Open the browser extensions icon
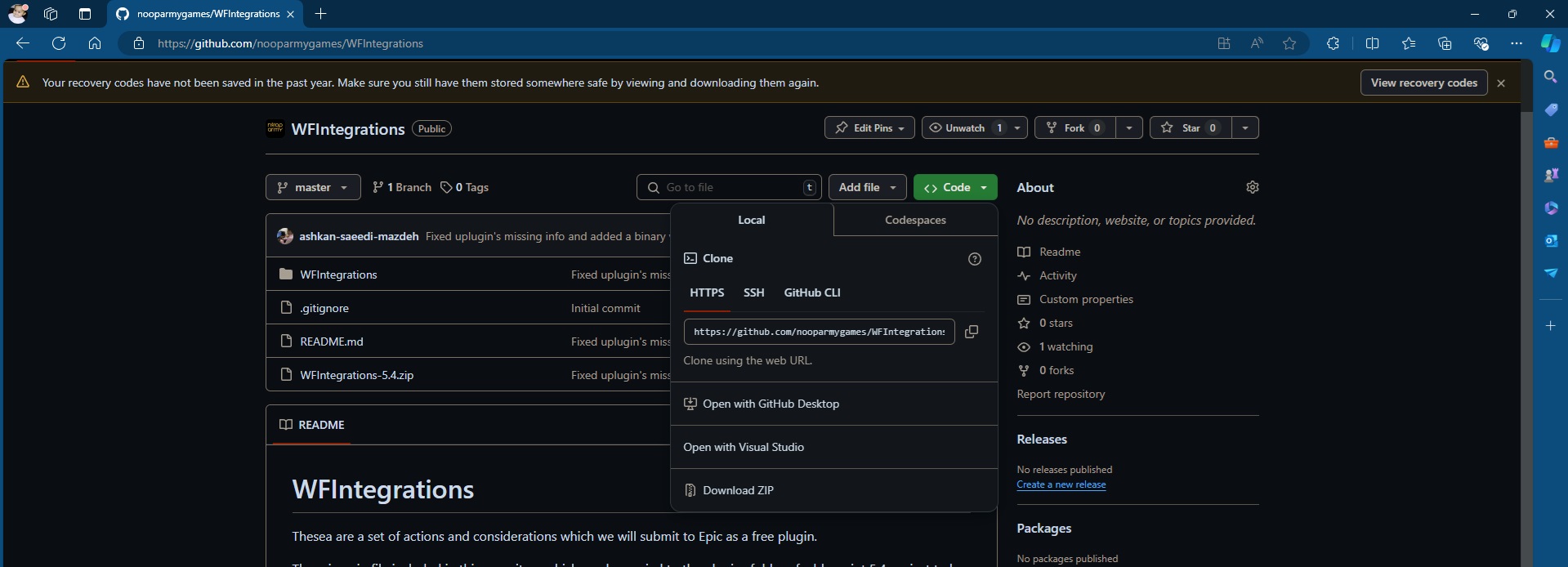This screenshot has height=567, width=1568. click(1333, 43)
